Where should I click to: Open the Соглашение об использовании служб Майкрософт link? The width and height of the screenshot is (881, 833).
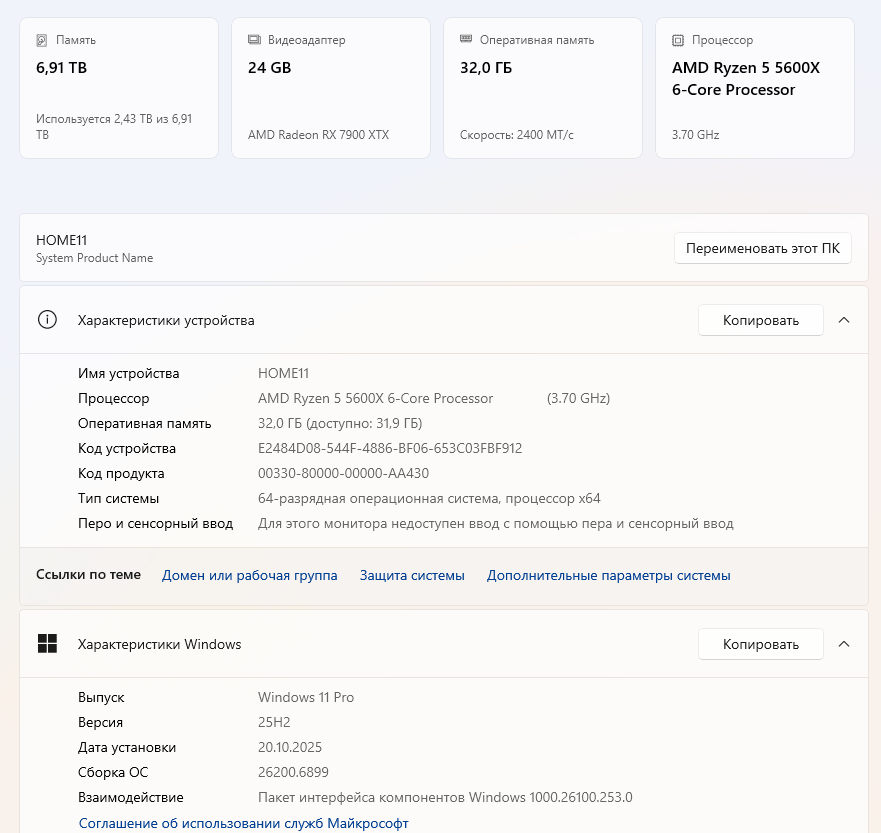coord(243,823)
